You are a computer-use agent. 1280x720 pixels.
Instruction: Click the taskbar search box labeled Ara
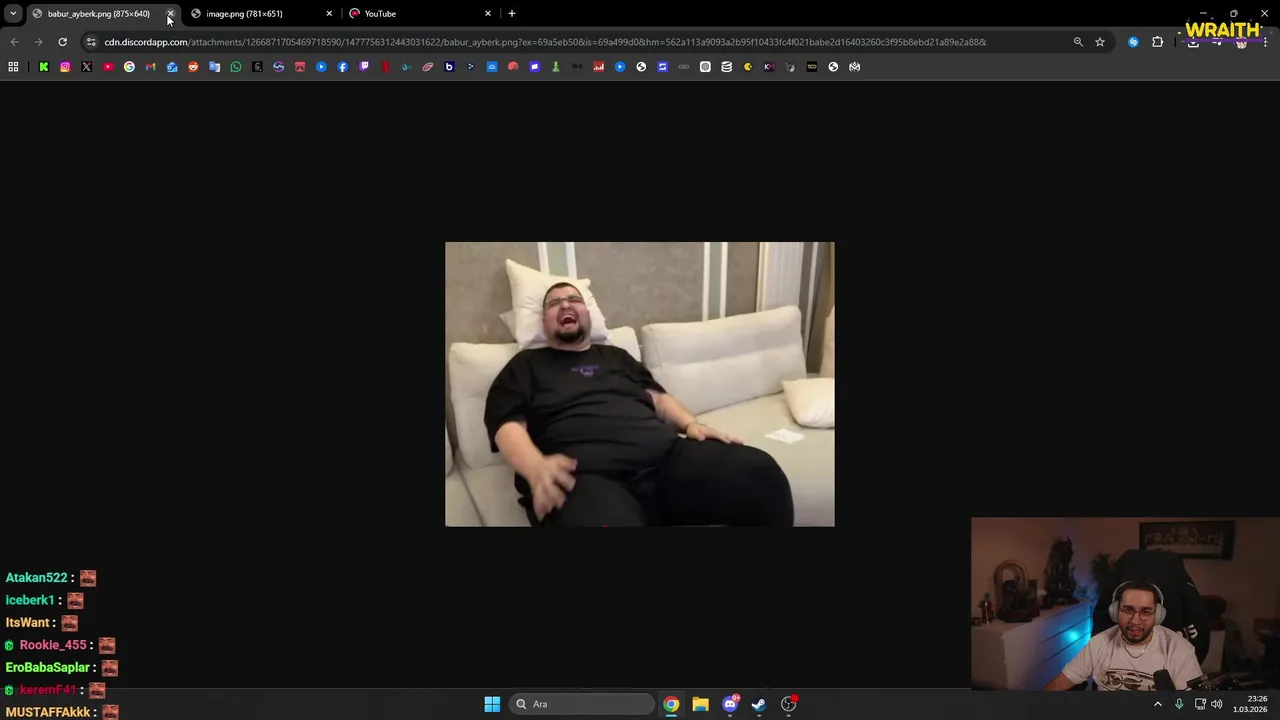tap(582, 704)
